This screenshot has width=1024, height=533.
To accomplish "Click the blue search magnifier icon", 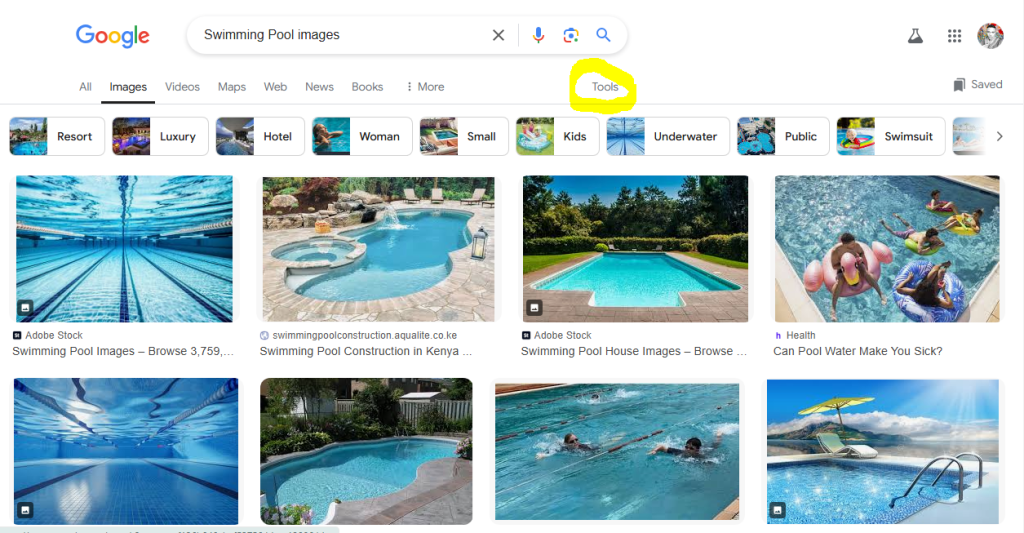I will coord(603,35).
